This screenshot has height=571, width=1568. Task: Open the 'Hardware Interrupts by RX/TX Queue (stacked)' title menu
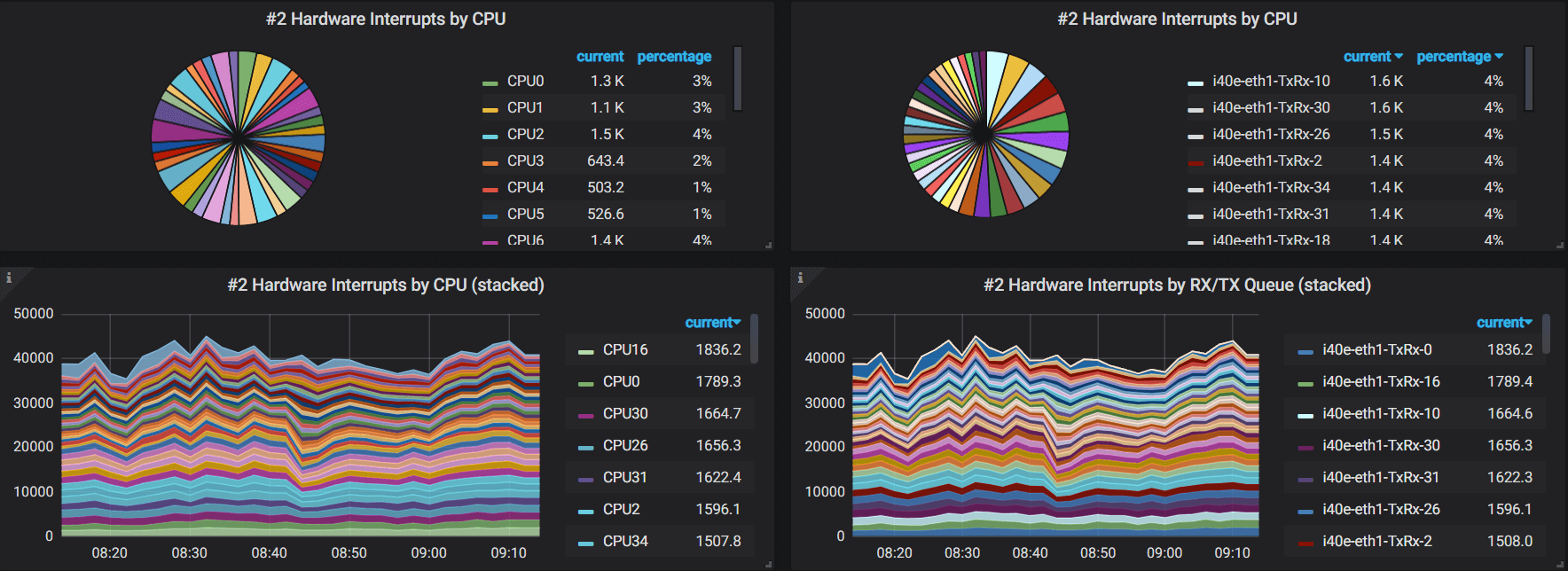click(x=1177, y=285)
